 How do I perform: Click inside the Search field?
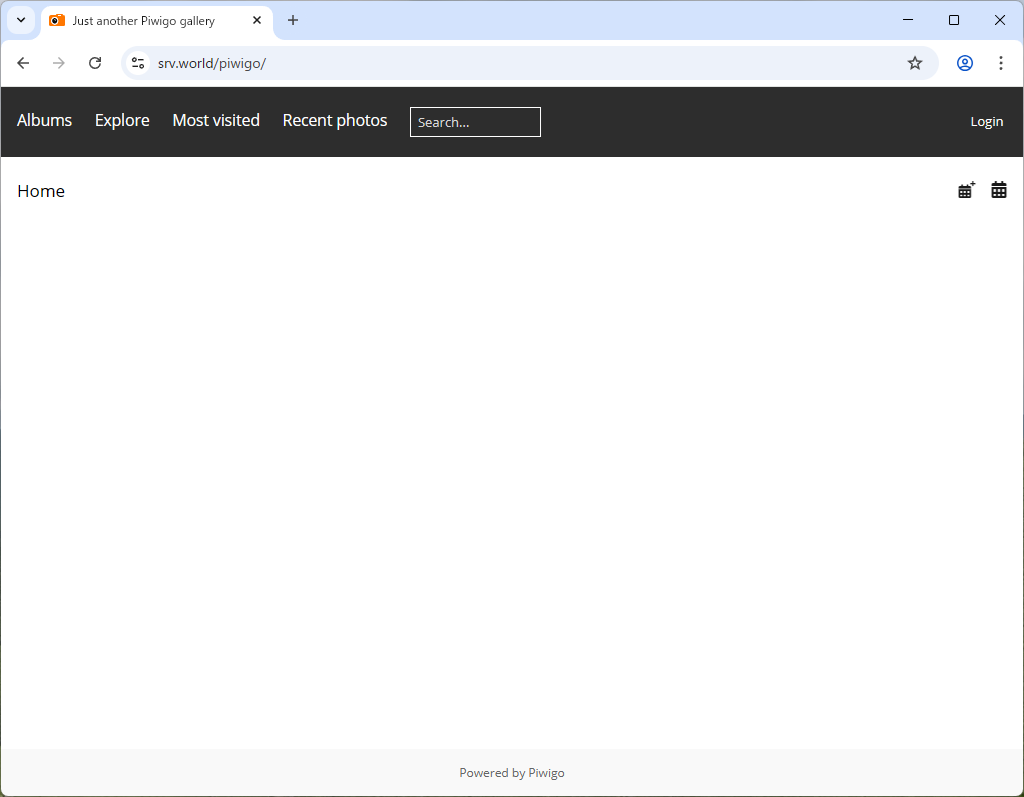click(475, 122)
